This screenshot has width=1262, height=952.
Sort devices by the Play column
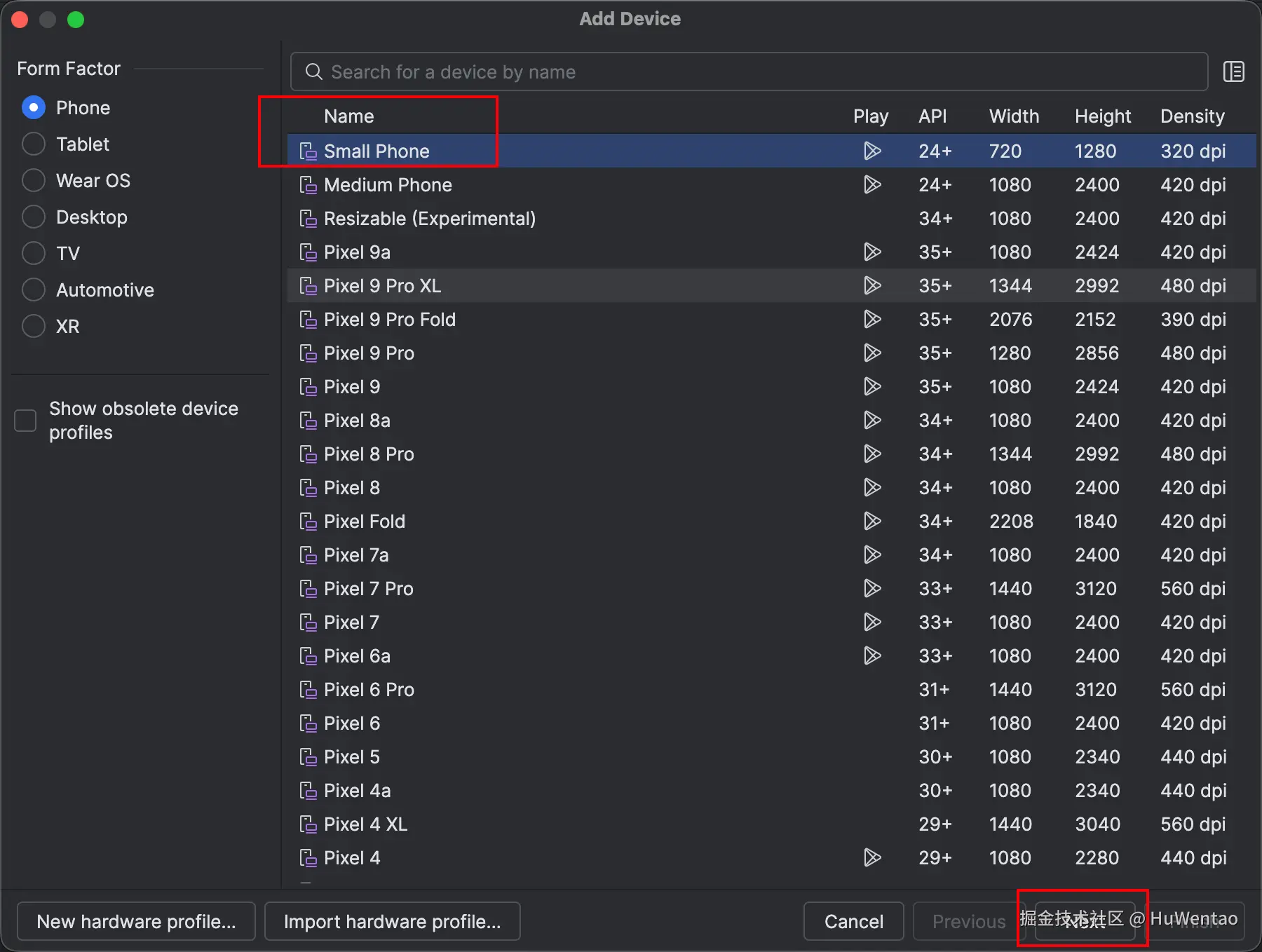[871, 116]
